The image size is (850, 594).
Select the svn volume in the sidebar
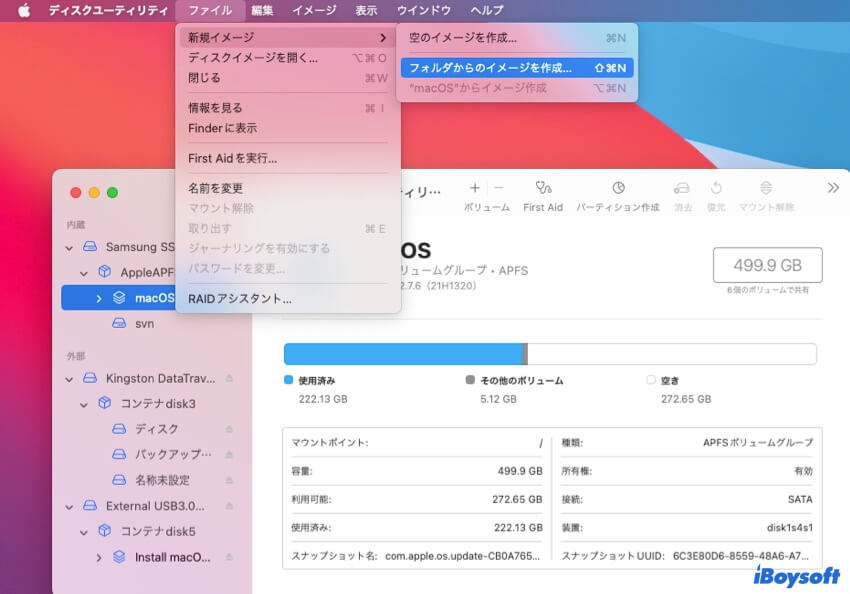pos(145,324)
